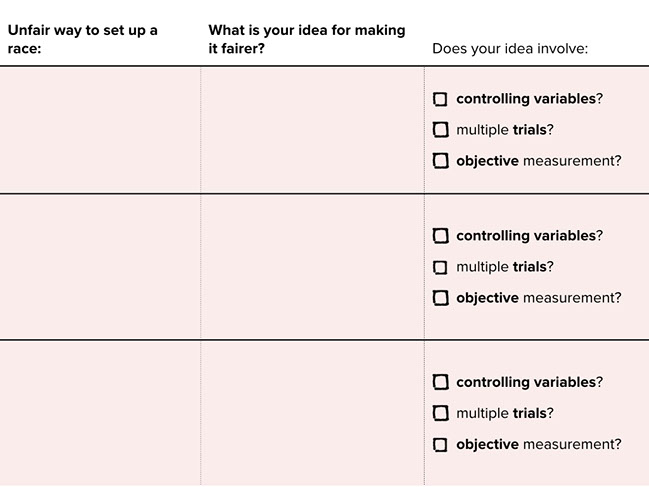Check objective measurement in first row
The width and height of the screenshot is (649, 487).
click(x=440, y=161)
